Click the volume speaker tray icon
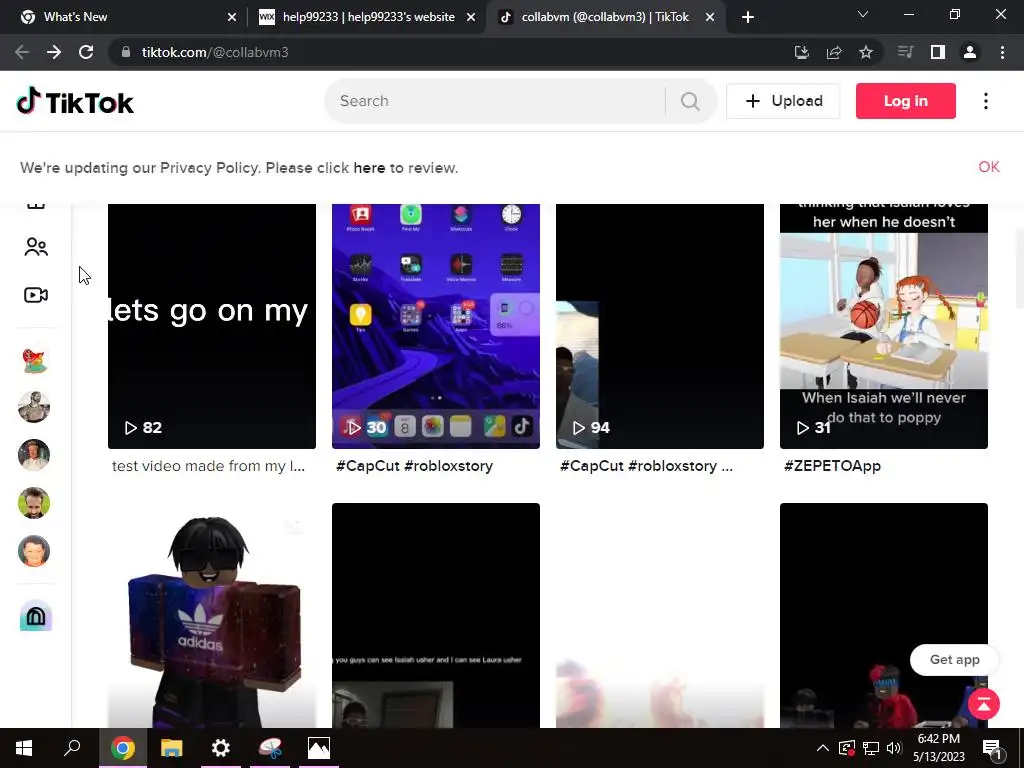This screenshot has height=768, width=1024. 894,748
